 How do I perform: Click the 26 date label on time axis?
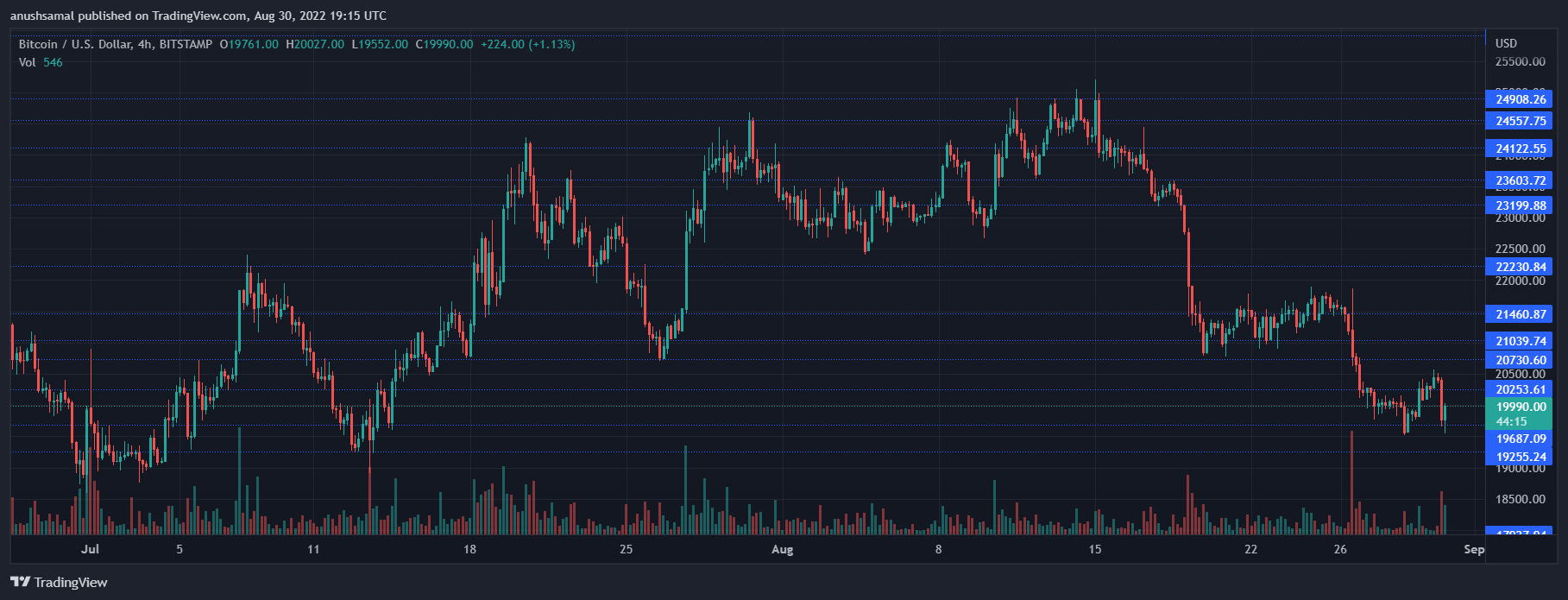point(1340,549)
